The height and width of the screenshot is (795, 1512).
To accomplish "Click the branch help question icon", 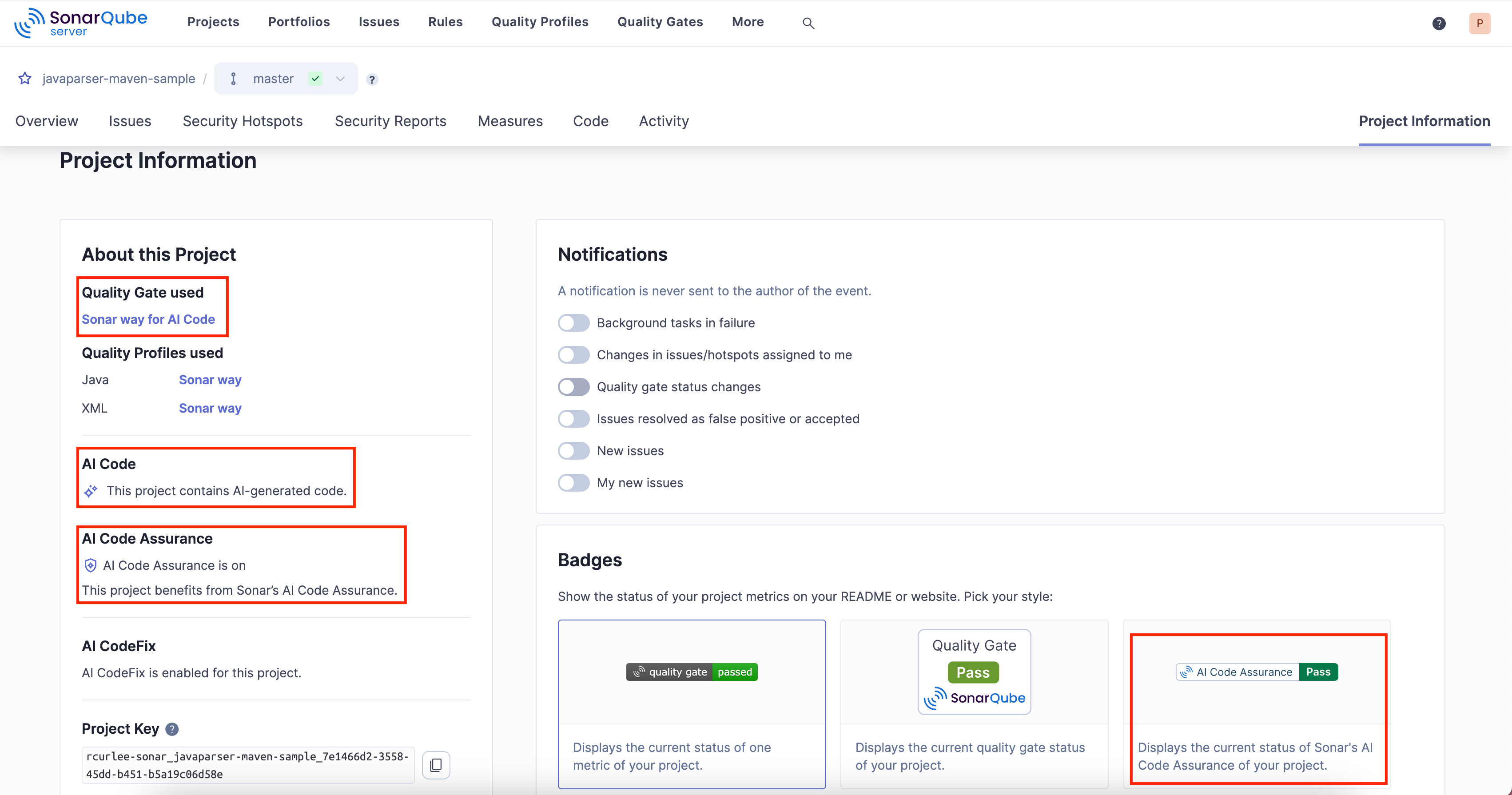I will point(371,80).
